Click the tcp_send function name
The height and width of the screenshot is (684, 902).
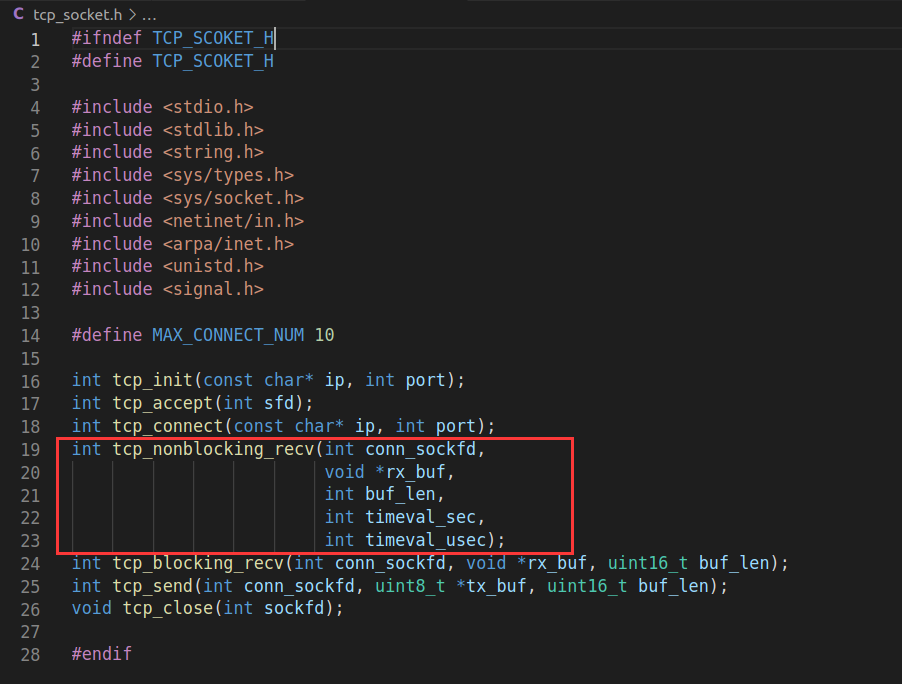152,586
